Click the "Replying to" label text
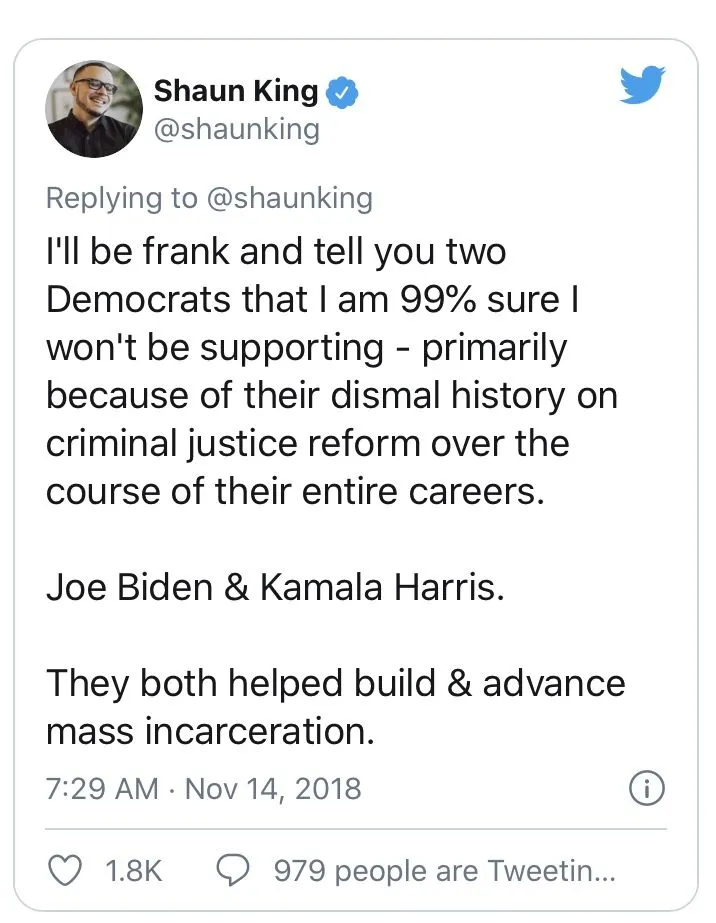This screenshot has height=923, width=716. tap(122, 198)
